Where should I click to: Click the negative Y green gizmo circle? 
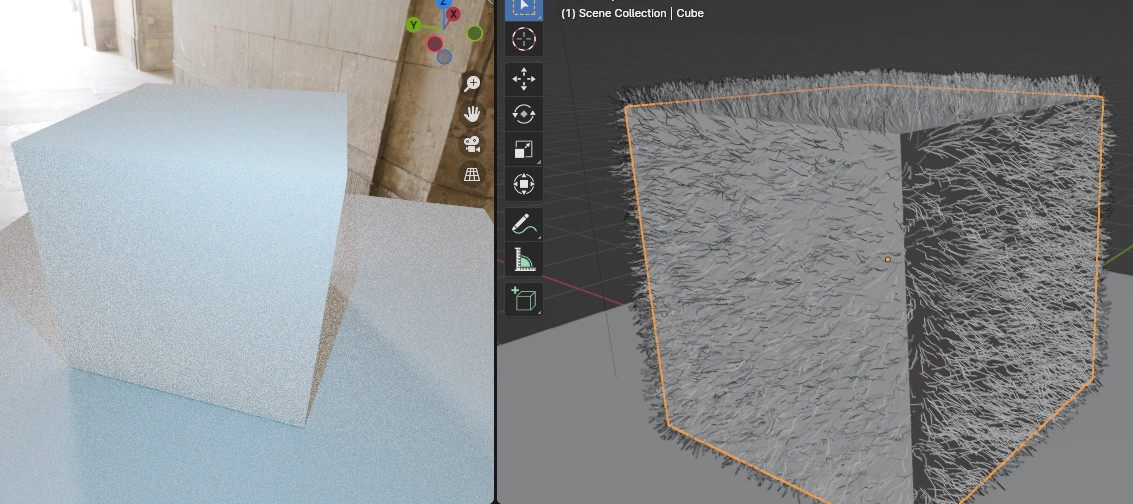475,34
